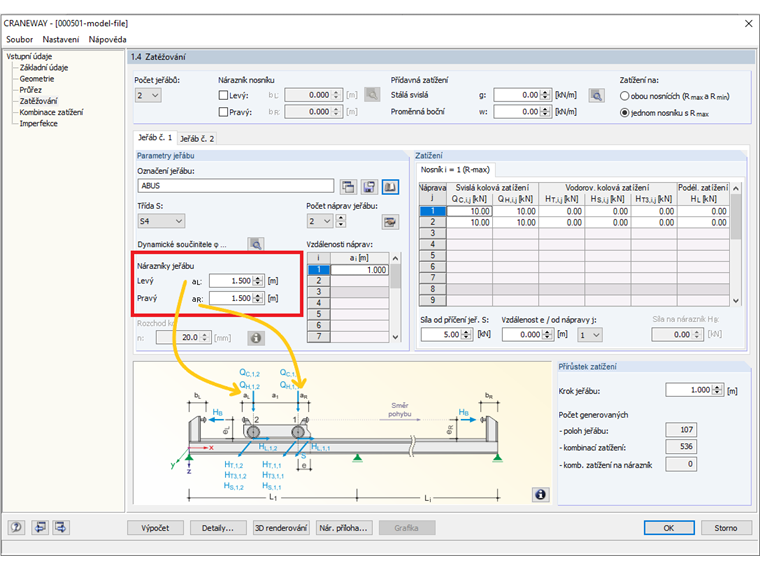This screenshot has height=570, width=760.
Task: Click save crane icon next to ABUS field
Action: [x=369, y=187]
